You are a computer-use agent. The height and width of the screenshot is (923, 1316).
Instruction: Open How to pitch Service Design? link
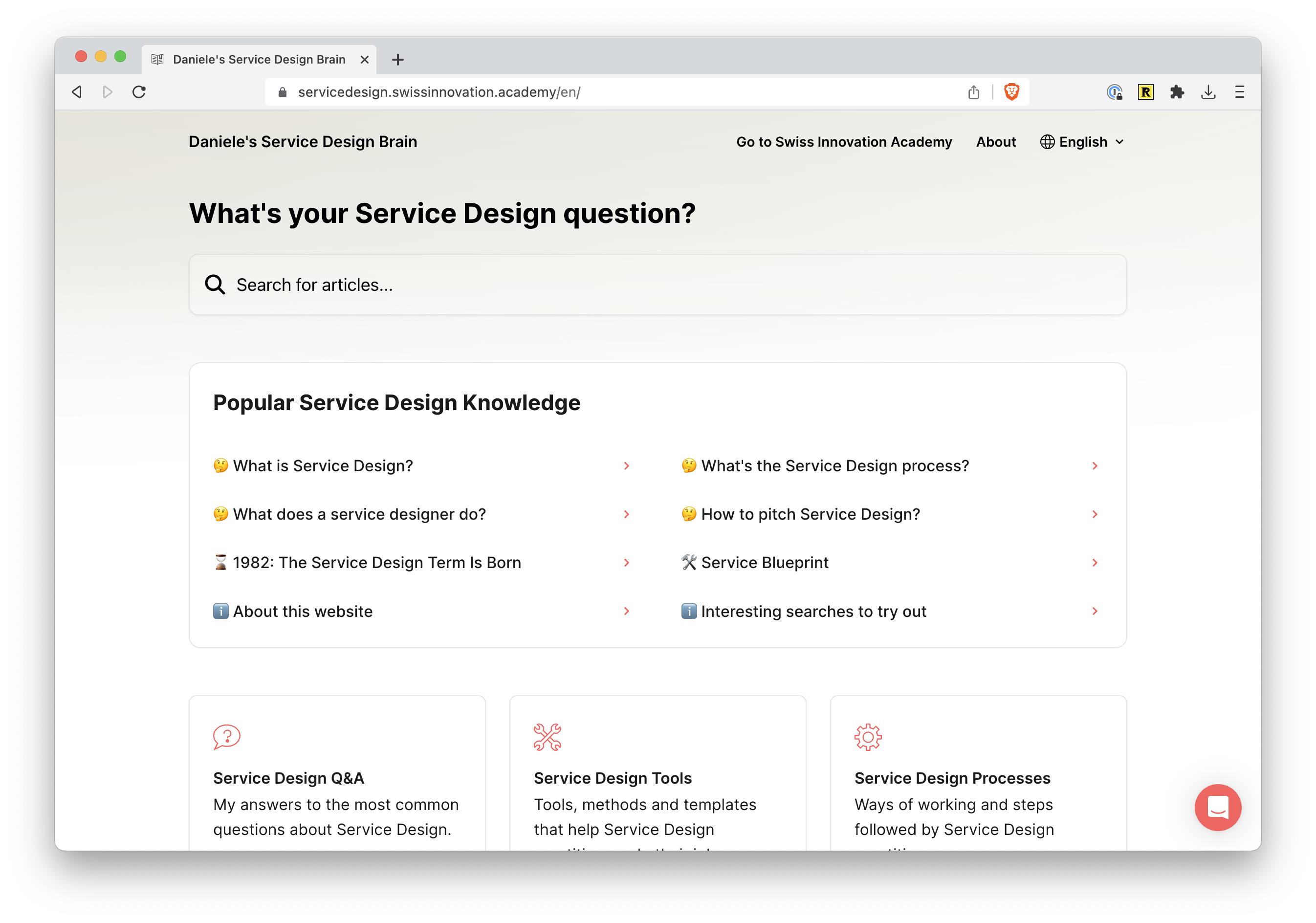pos(810,514)
